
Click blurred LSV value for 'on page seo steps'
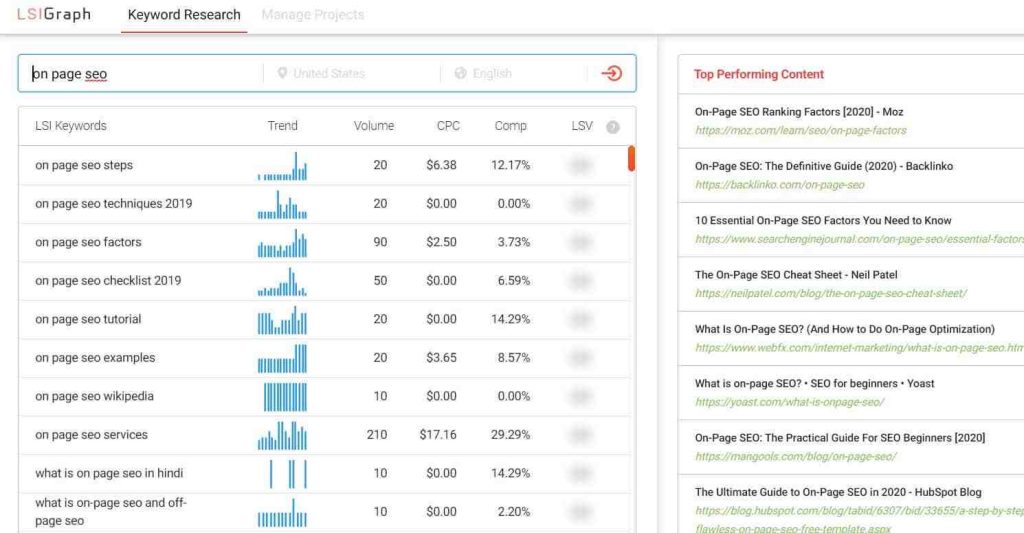(x=580, y=165)
